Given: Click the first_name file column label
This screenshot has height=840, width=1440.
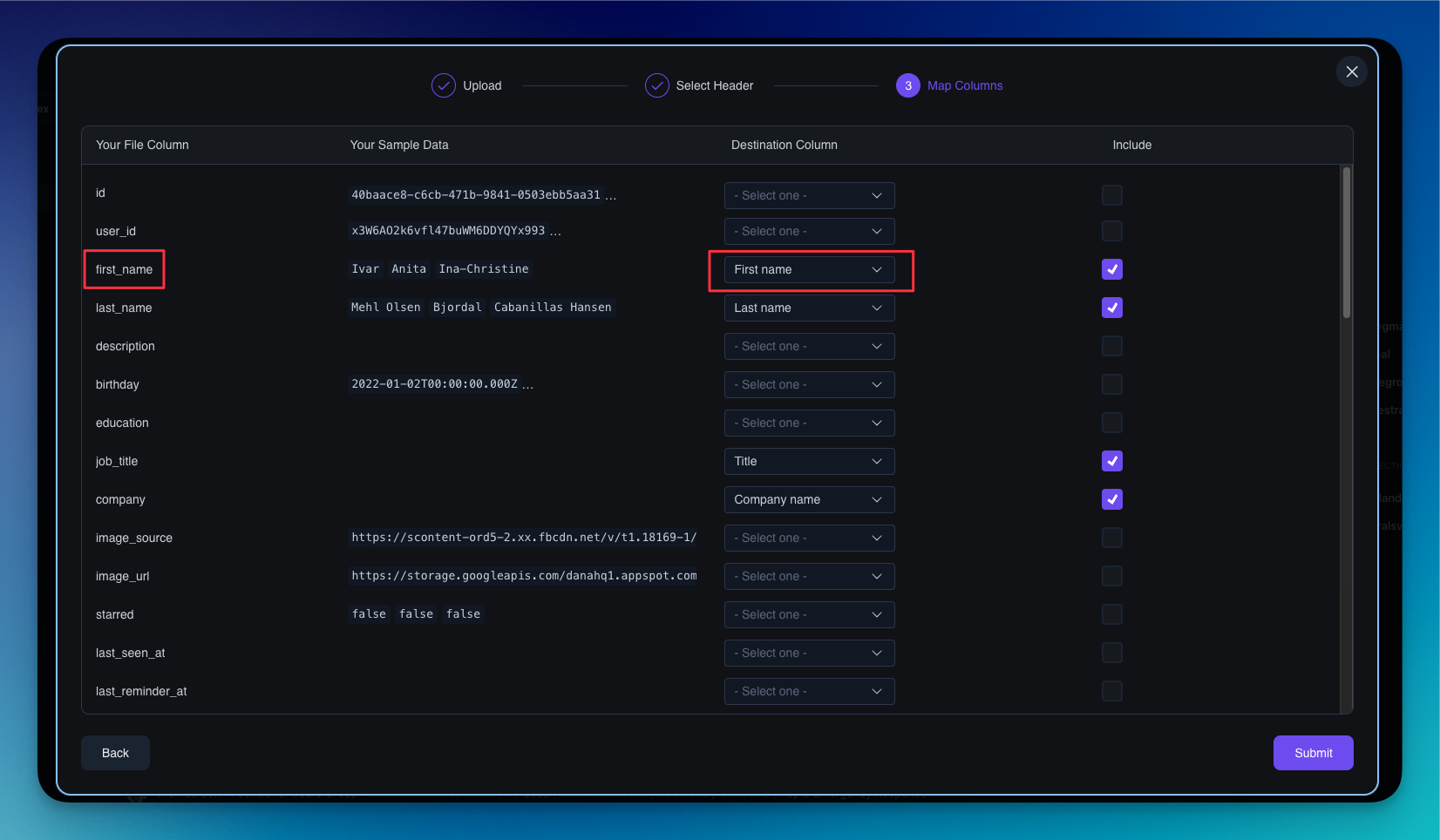Looking at the screenshot, I should click(x=124, y=269).
